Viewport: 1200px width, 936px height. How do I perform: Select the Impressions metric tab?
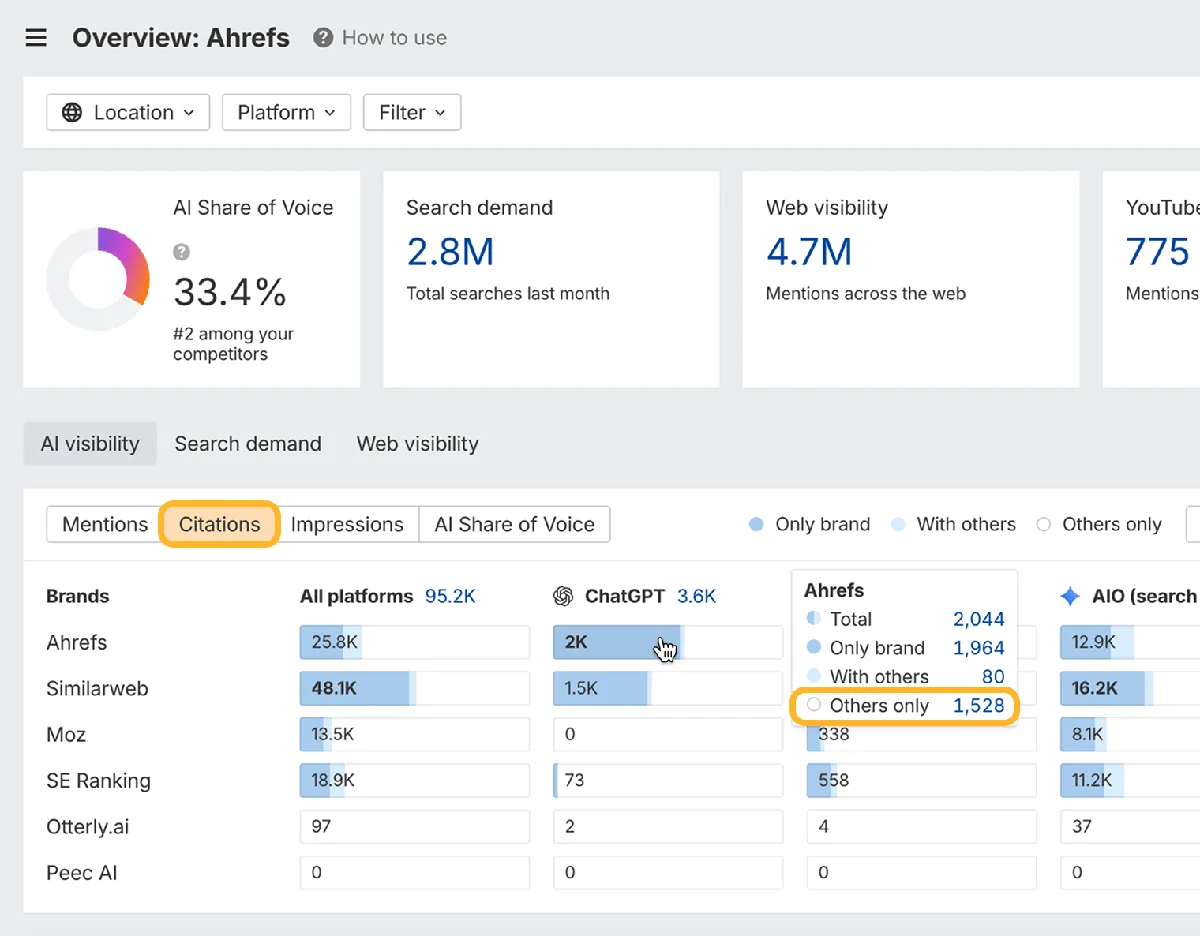click(347, 524)
